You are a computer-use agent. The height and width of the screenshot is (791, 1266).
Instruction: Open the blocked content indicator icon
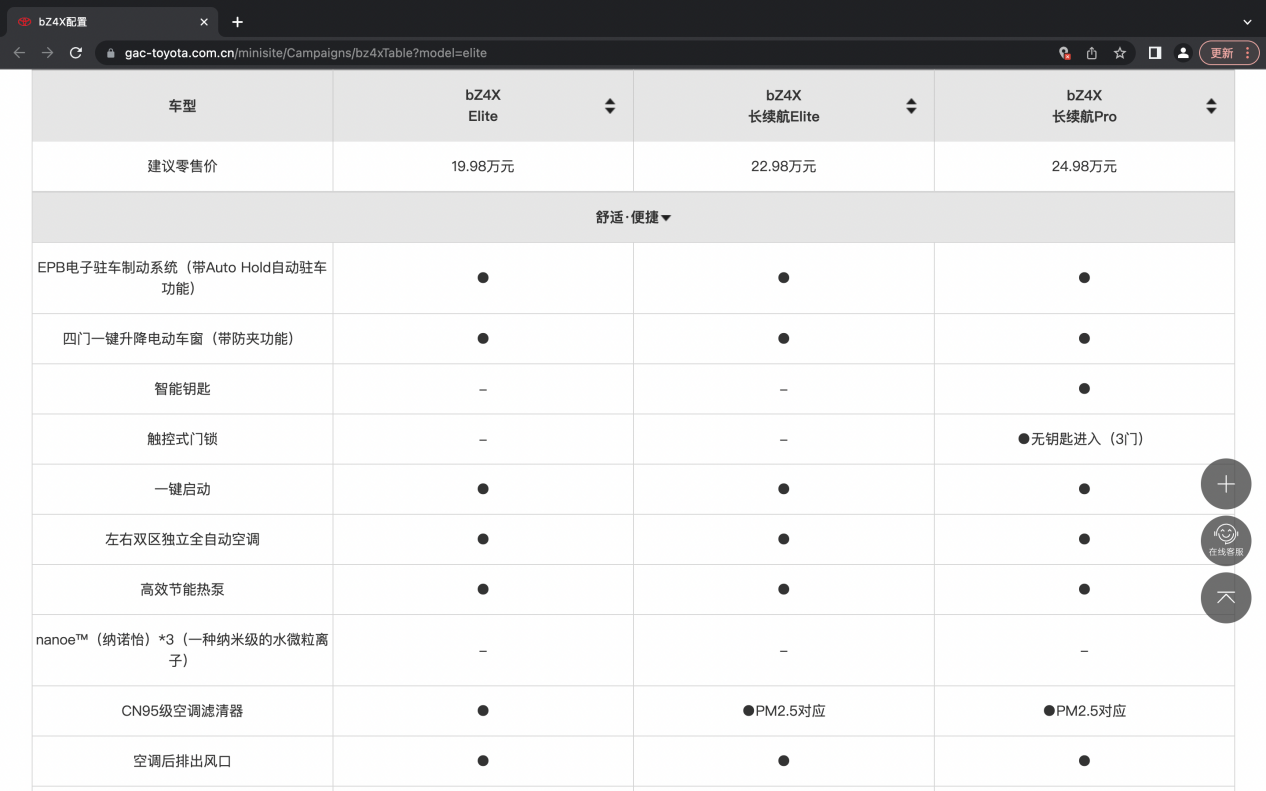pos(1064,53)
